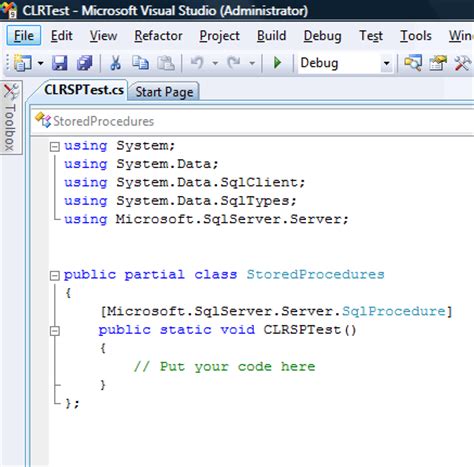
Task: Open the View menu
Action: [x=103, y=36]
